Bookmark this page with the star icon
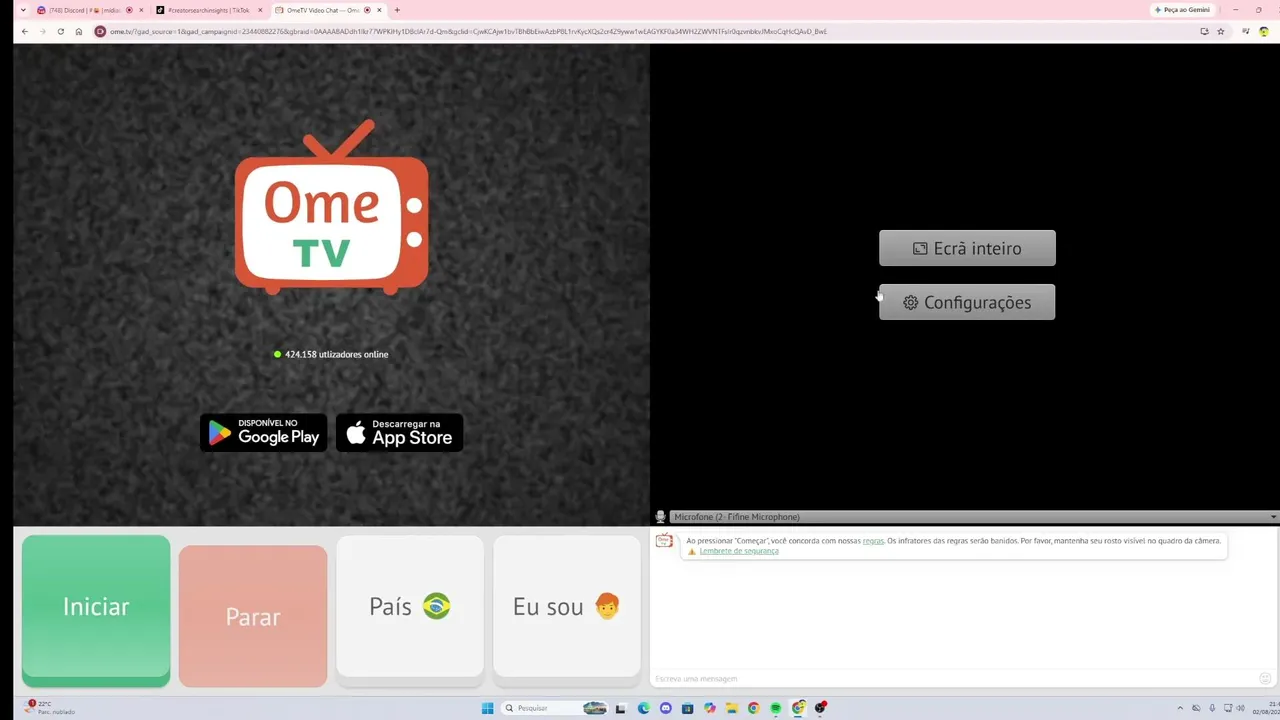Image resolution: width=1280 pixels, height=720 pixels. pos(1221,31)
